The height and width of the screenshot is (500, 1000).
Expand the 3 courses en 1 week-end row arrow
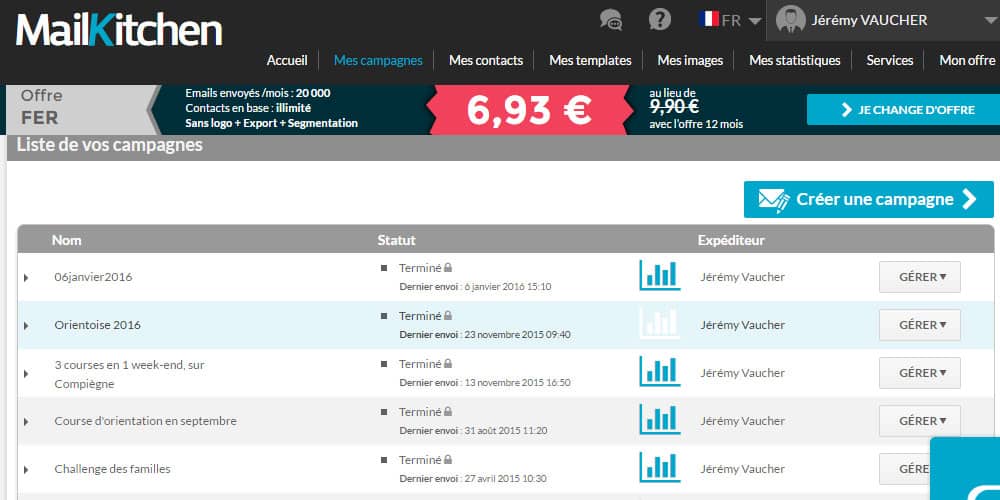click(26, 374)
